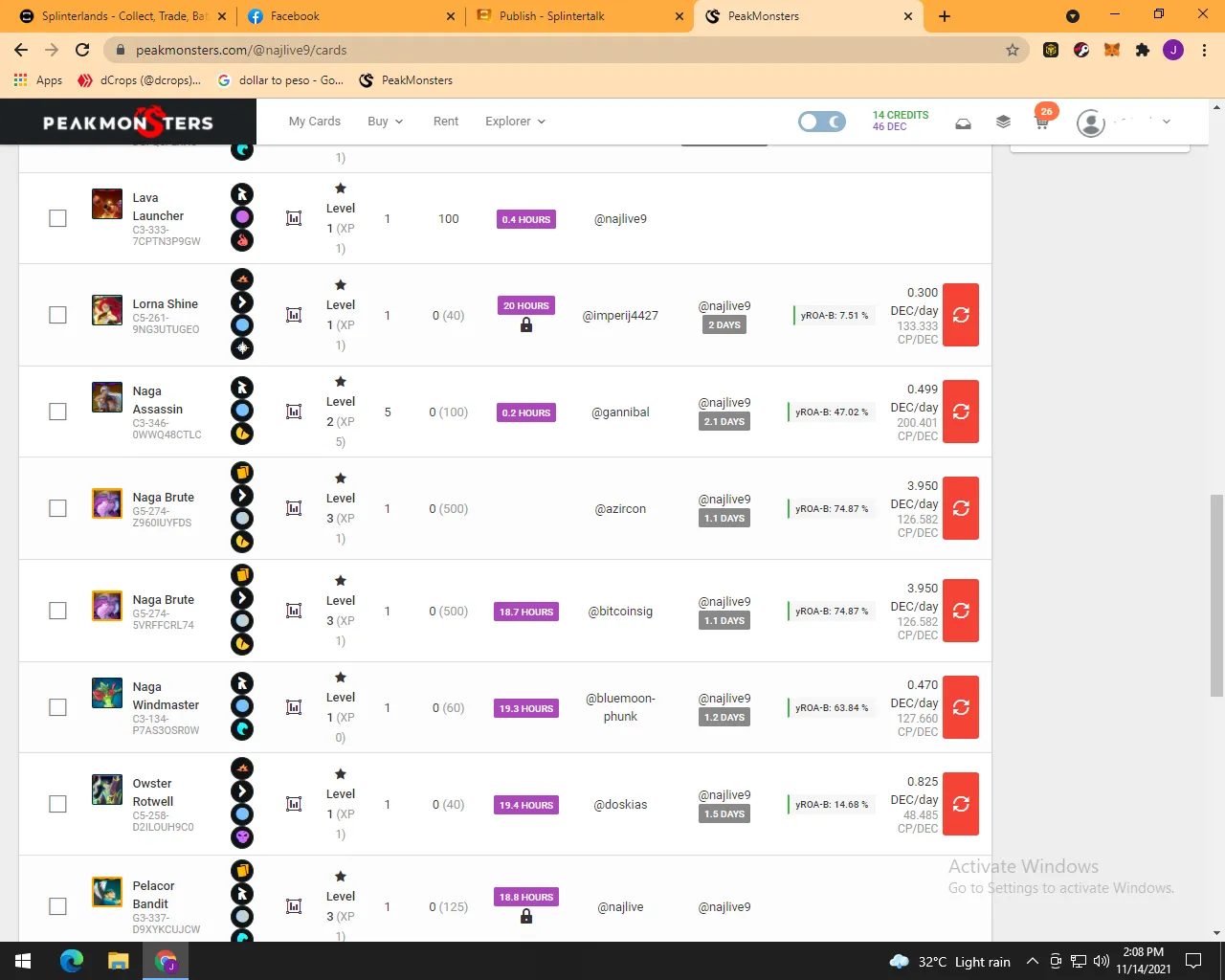
Task: Open stats chart icon for Lava Launcher
Action: click(294, 218)
